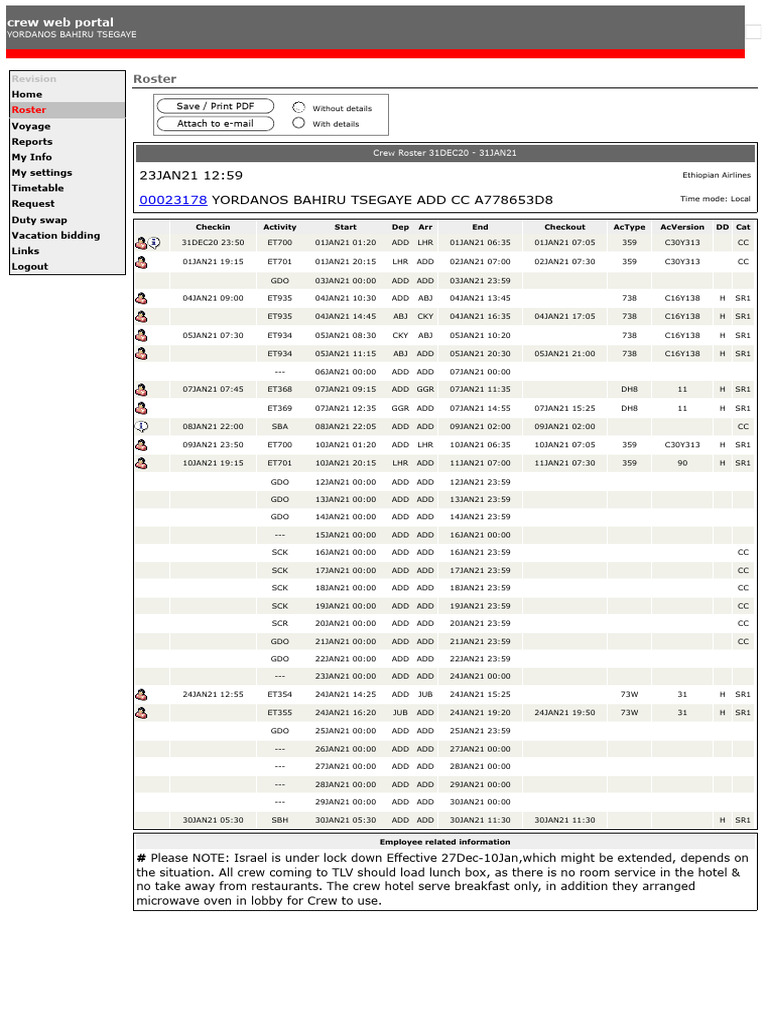Select the With details radio button
The image size is (768, 1024).
click(x=298, y=123)
